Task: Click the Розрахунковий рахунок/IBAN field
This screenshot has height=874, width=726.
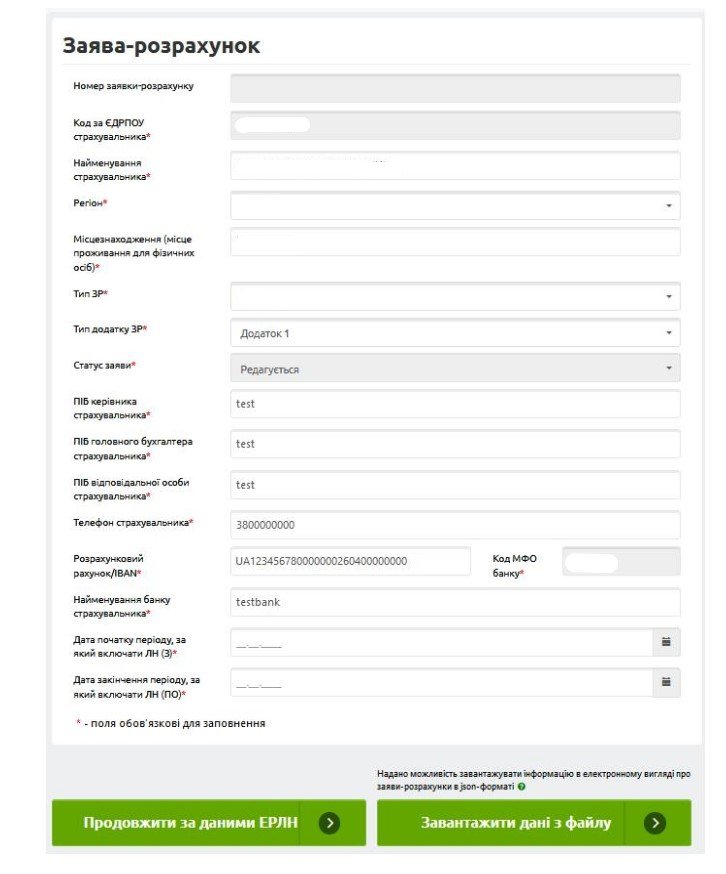Action: (x=350, y=561)
